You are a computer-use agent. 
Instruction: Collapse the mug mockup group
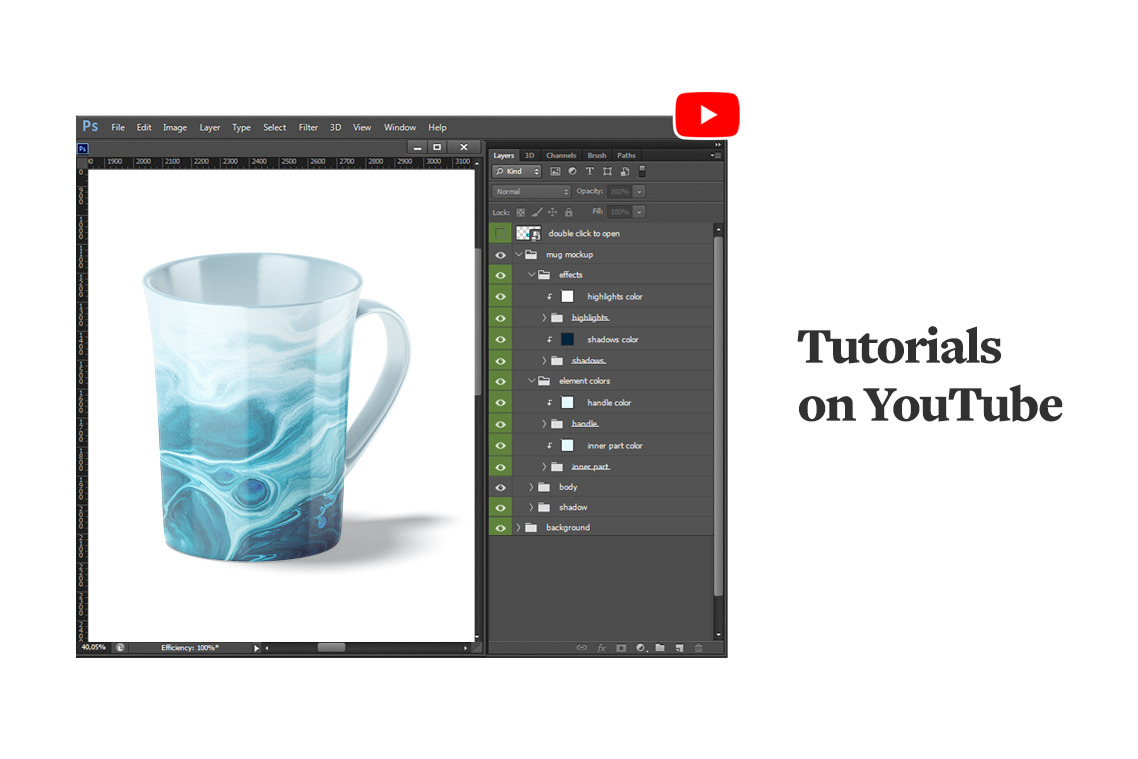(518, 254)
